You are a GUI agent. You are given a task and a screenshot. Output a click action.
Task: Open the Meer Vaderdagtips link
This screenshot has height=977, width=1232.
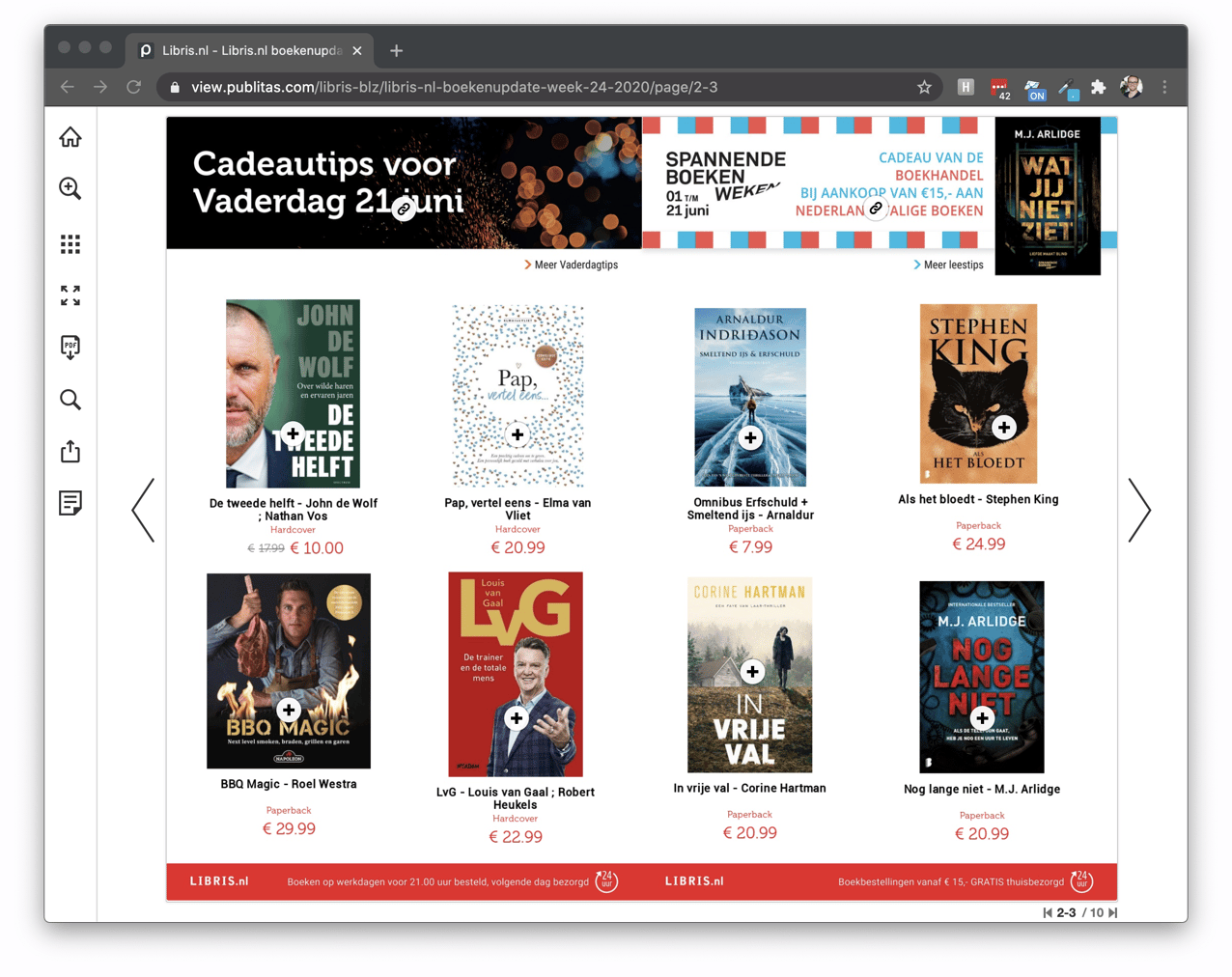[571, 265]
